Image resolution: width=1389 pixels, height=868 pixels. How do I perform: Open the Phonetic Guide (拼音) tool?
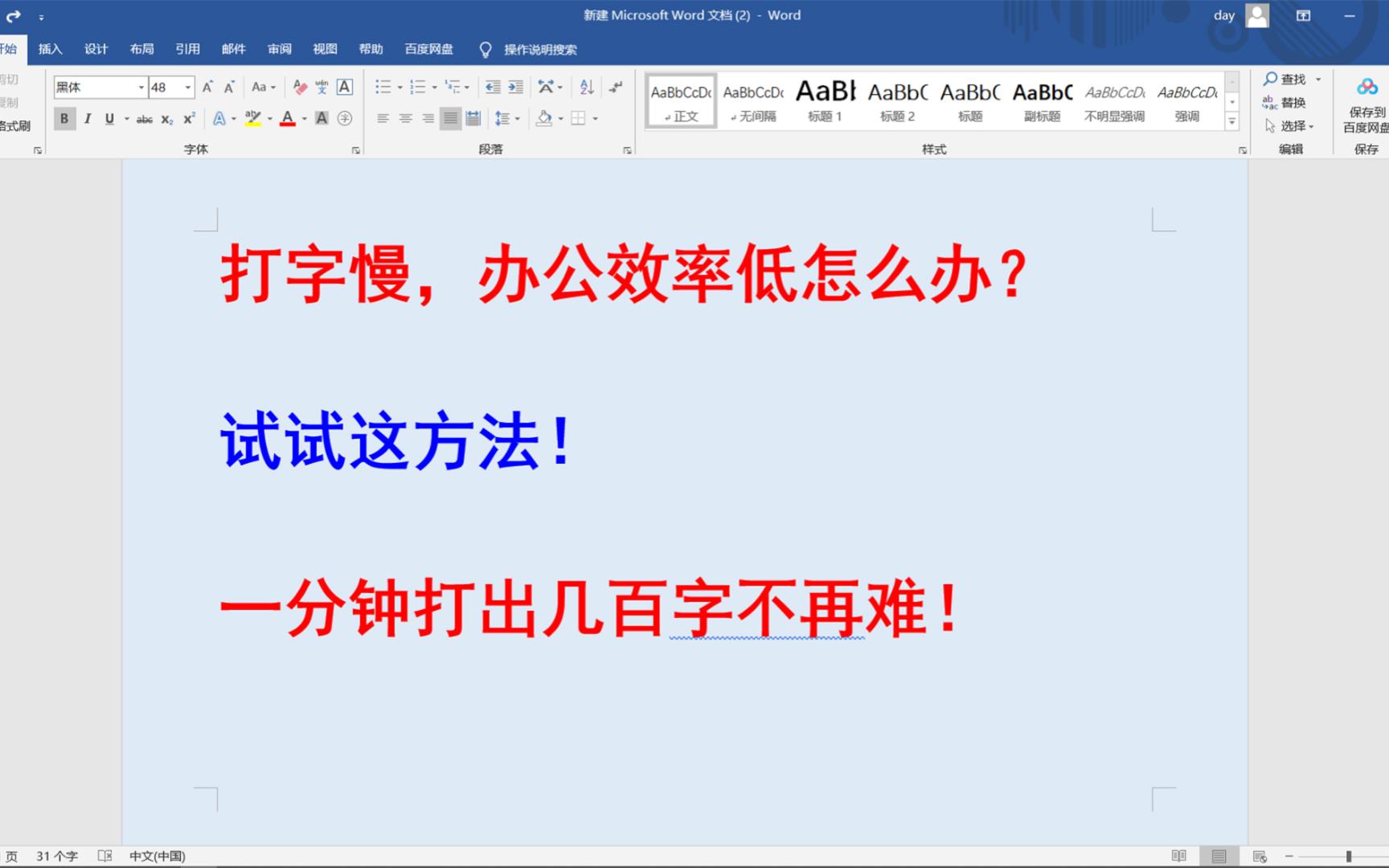coord(321,87)
